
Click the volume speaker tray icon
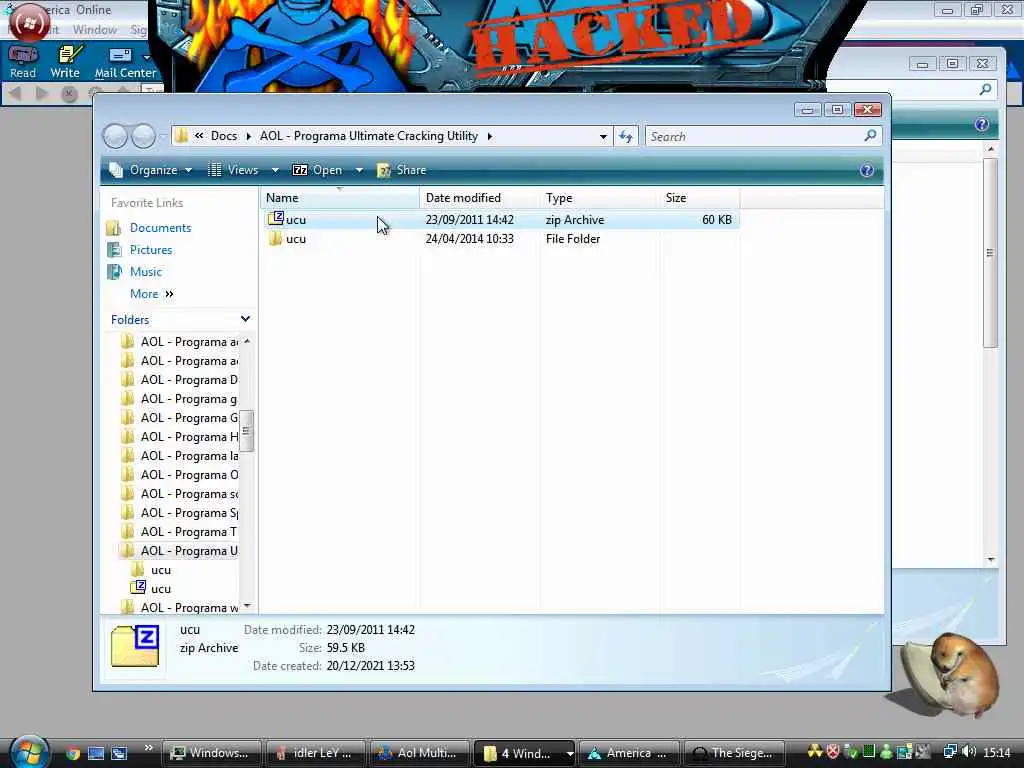click(968, 752)
